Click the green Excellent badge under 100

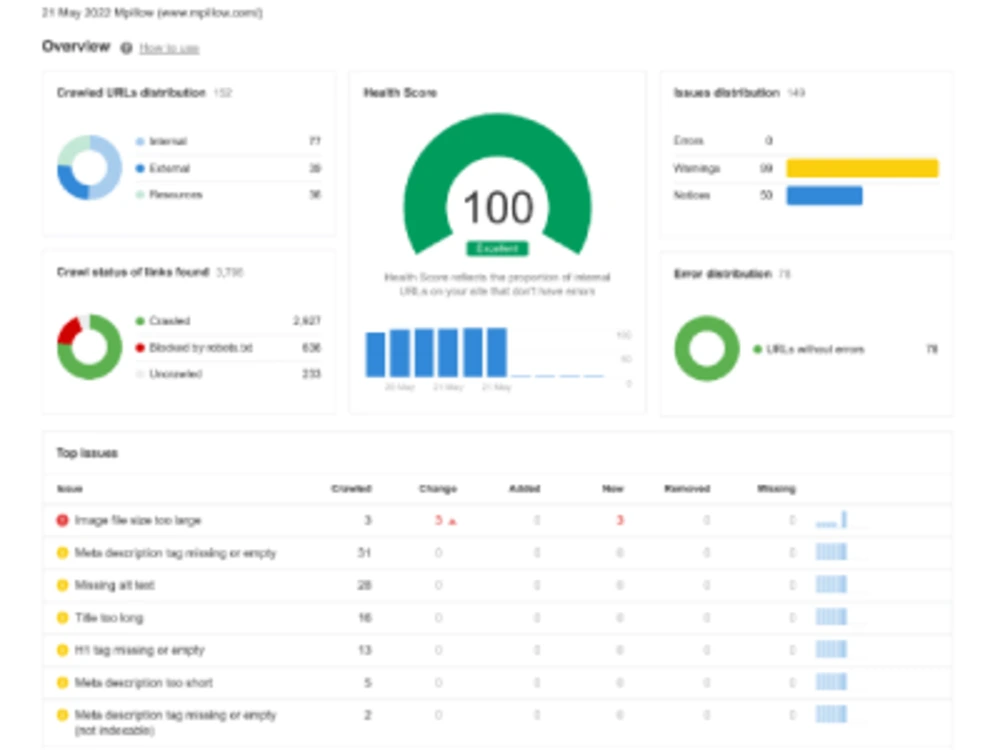tap(497, 248)
